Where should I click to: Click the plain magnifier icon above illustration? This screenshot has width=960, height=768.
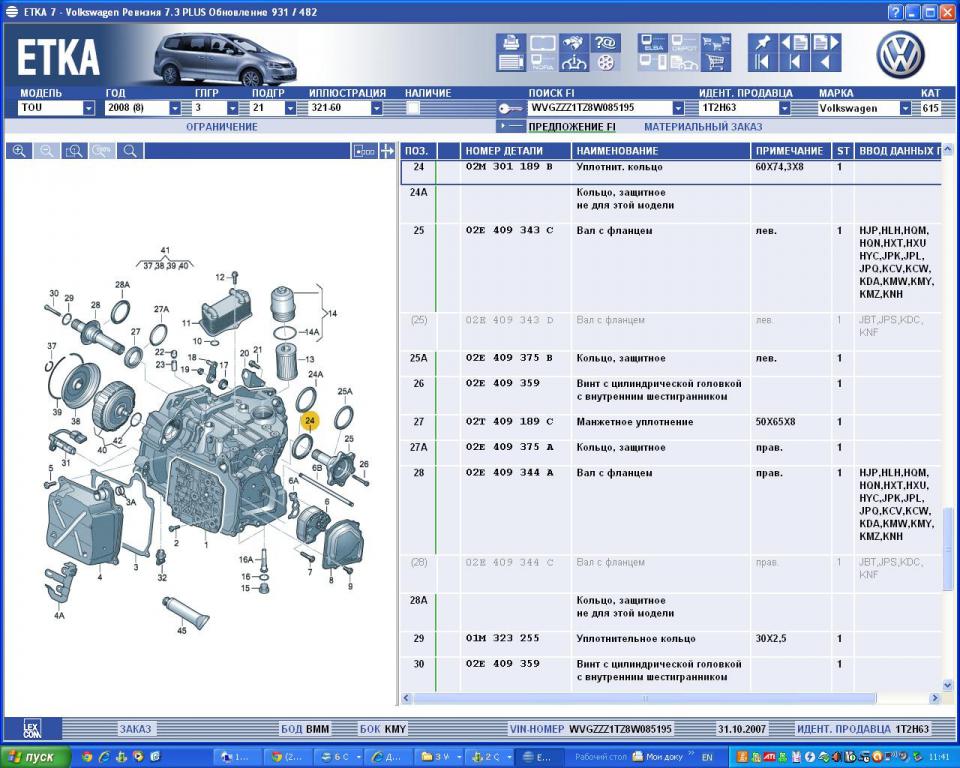coord(130,151)
